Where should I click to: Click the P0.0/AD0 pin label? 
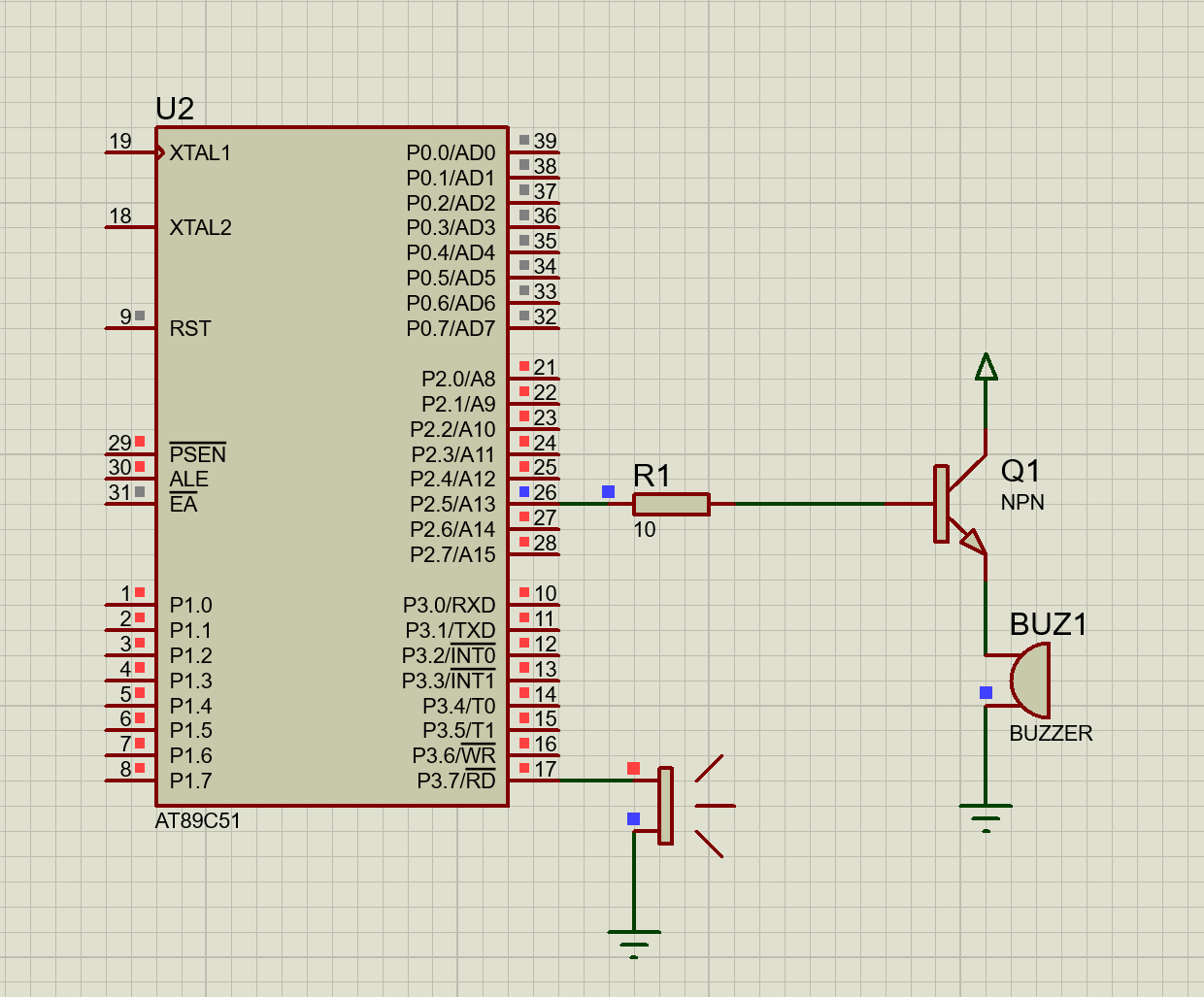pyautogui.click(x=451, y=153)
